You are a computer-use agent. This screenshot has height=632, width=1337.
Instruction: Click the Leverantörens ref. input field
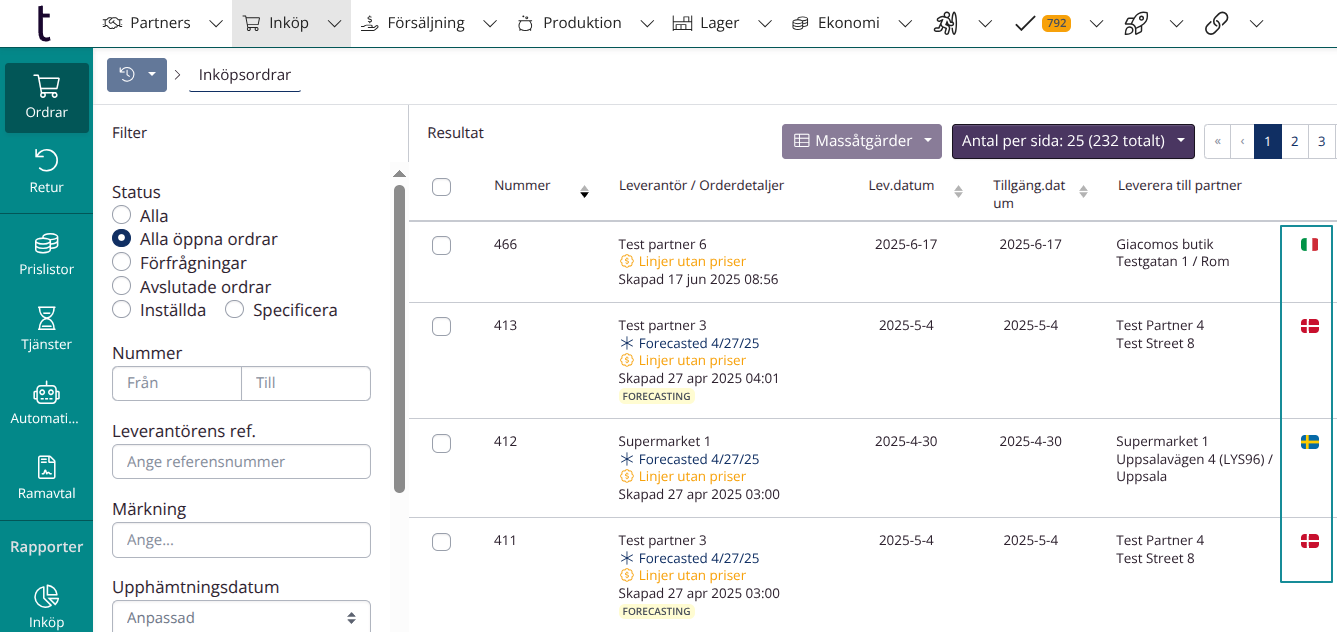click(x=241, y=462)
